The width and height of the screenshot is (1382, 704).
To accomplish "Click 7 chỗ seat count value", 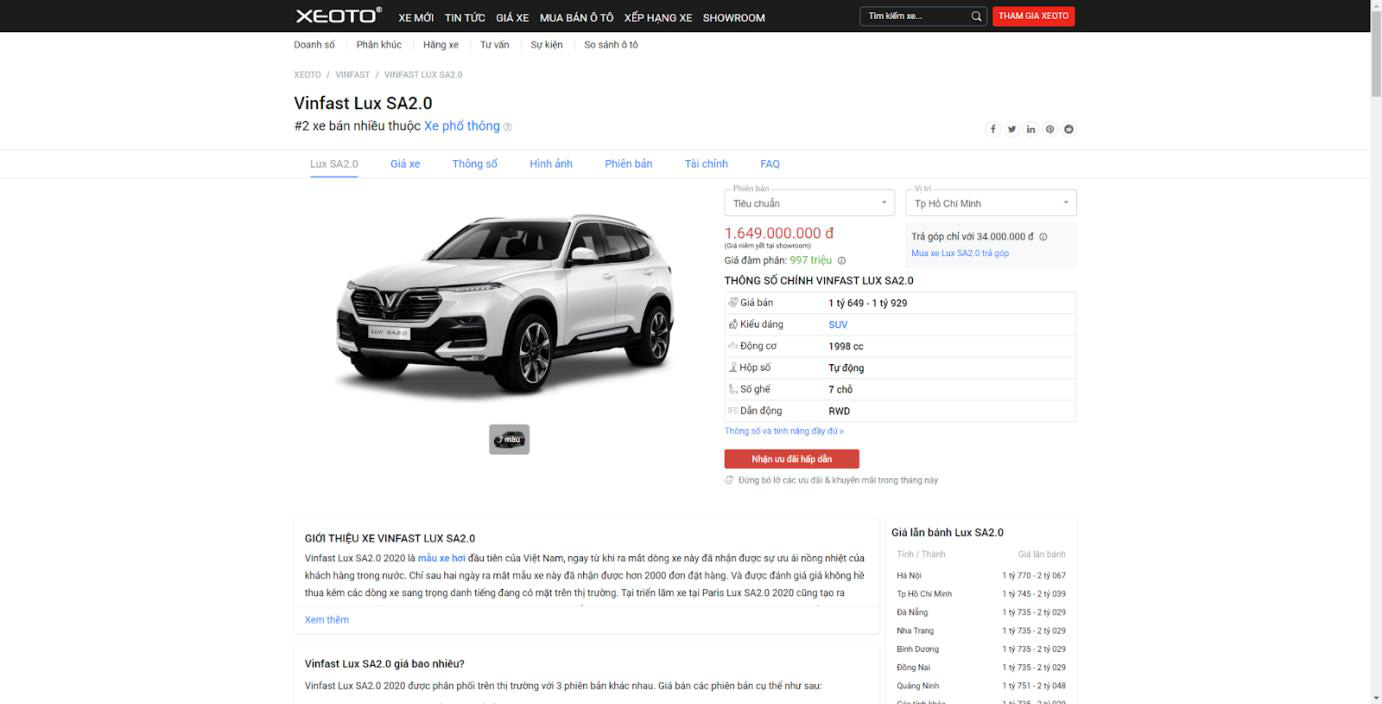I will pos(841,389).
